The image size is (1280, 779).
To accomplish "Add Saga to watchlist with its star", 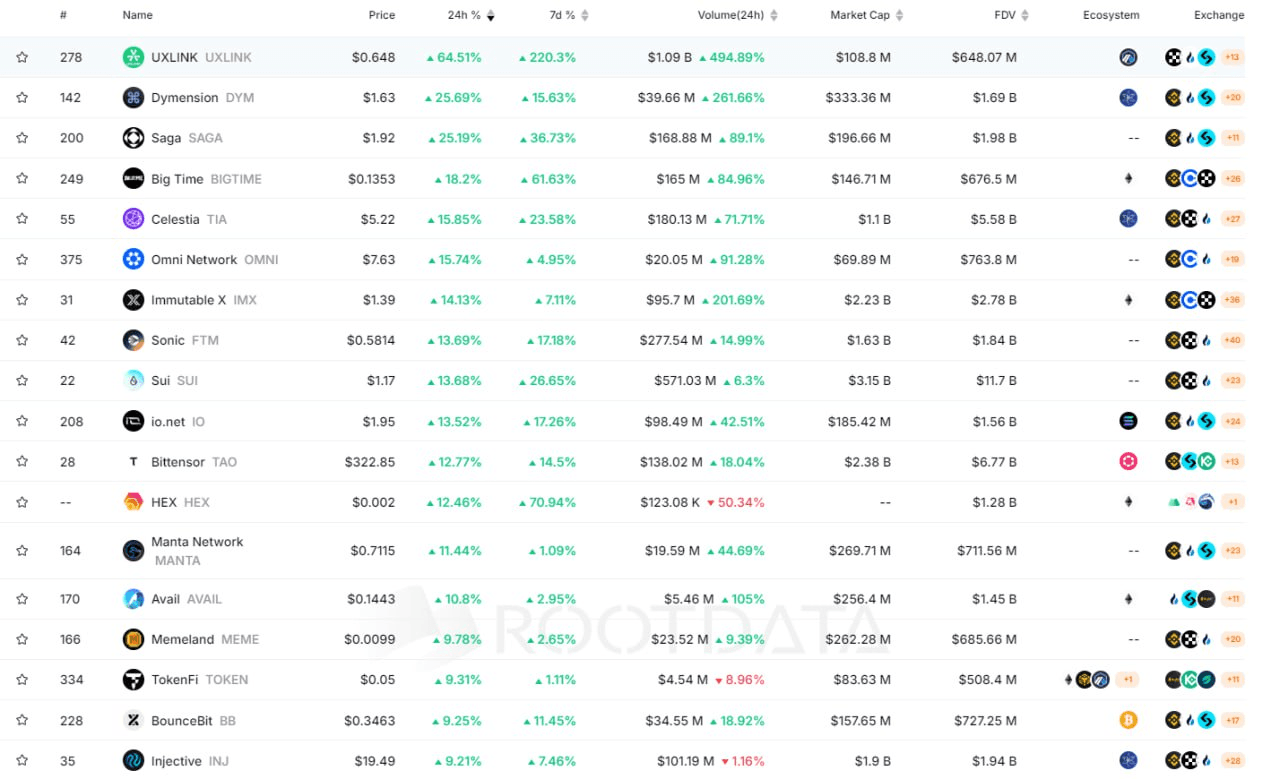I will tap(22, 138).
